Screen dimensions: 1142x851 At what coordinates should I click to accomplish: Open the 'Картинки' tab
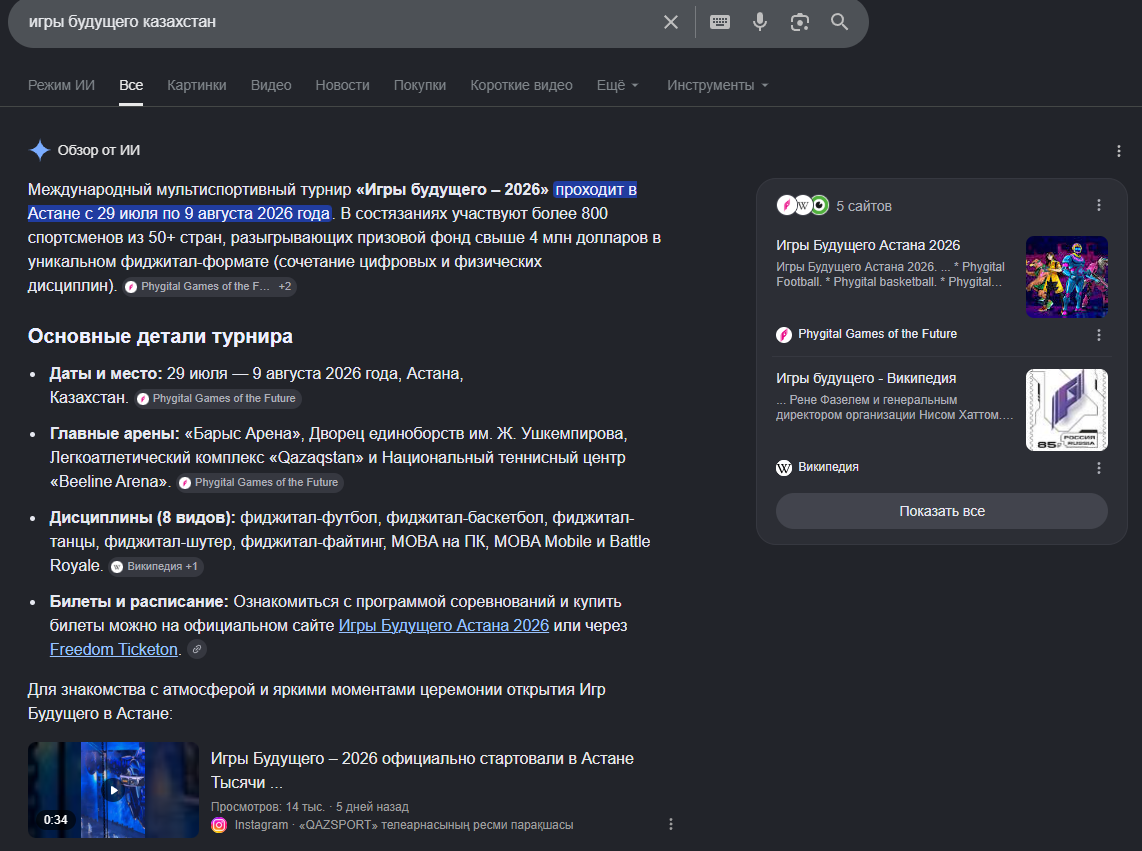197,85
